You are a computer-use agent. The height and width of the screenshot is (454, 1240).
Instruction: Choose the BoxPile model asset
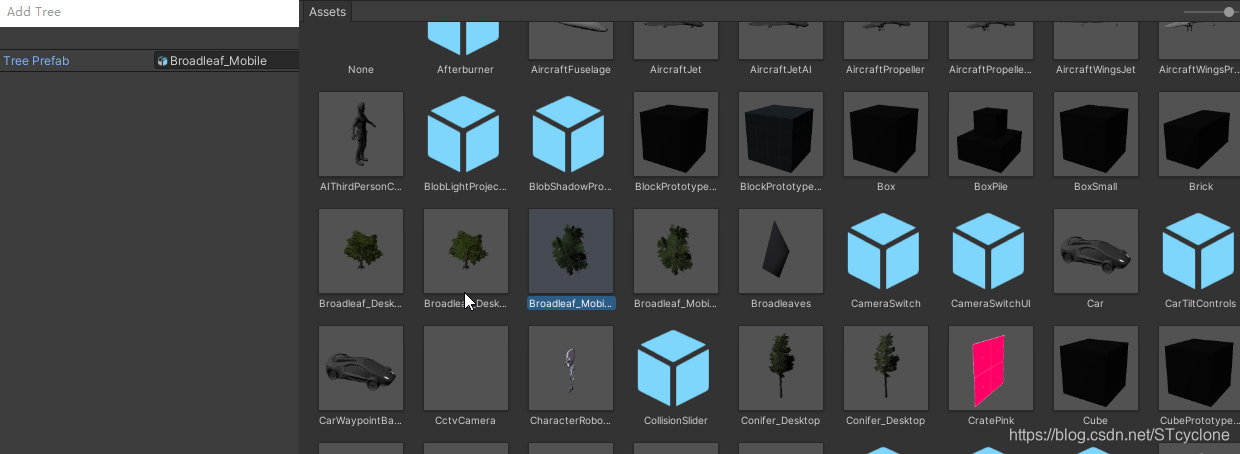(x=990, y=134)
